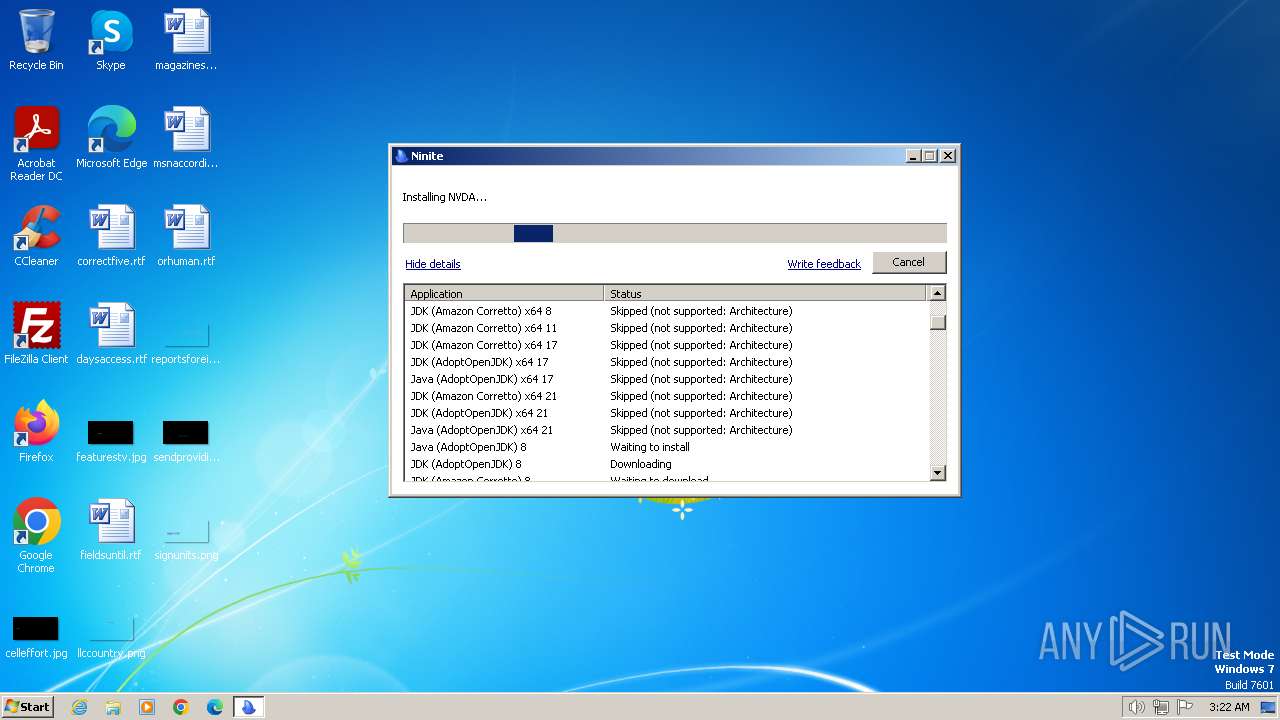Click the Waiting to install status text
1280x720 pixels.
coord(650,447)
